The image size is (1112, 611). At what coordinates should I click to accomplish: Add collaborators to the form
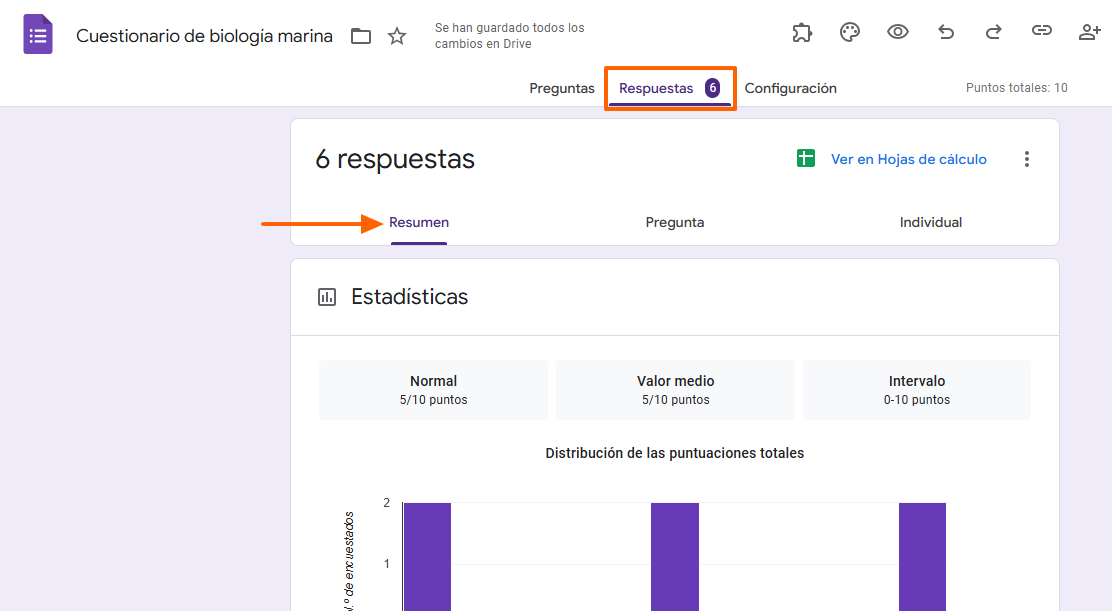[1089, 32]
